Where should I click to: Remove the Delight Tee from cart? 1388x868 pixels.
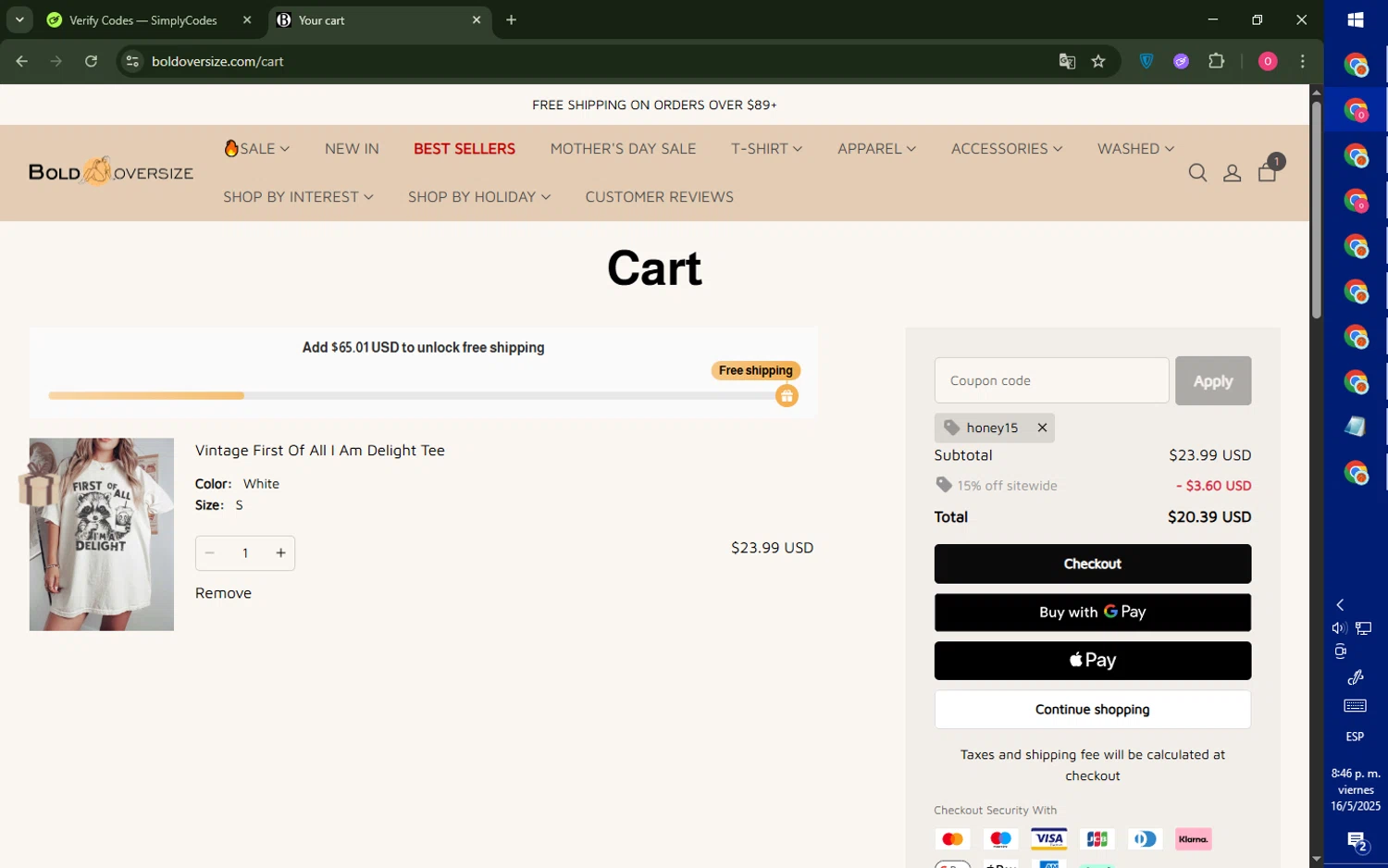[x=223, y=593]
